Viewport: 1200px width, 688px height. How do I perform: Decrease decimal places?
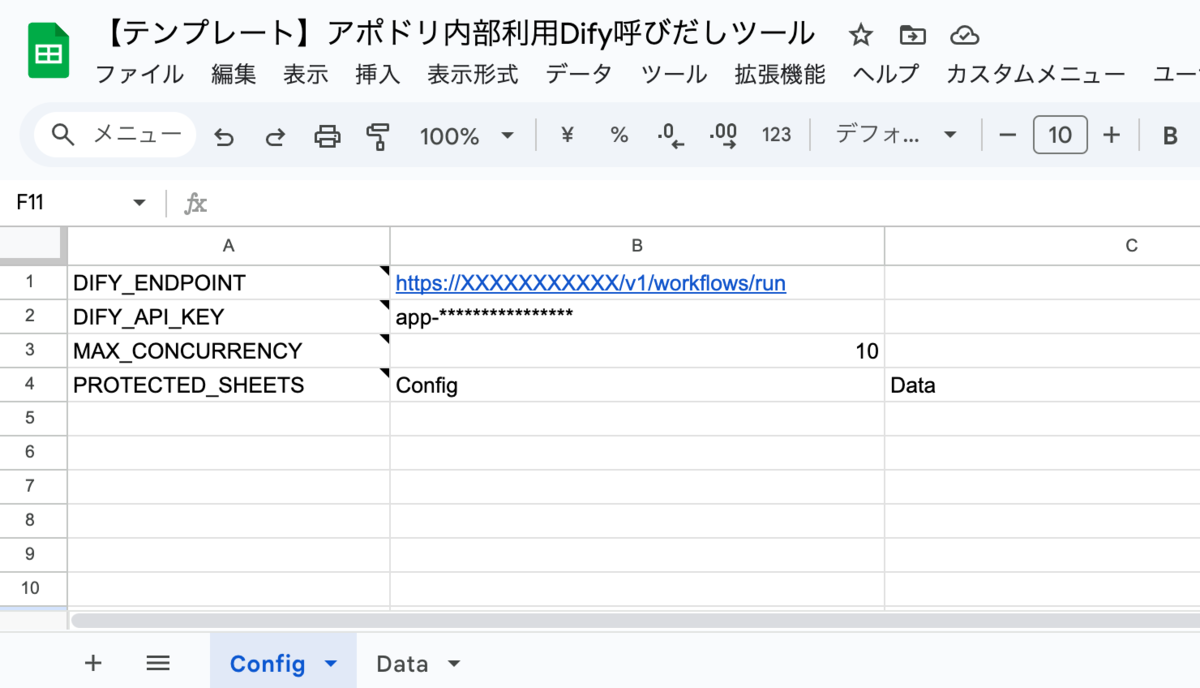click(670, 136)
